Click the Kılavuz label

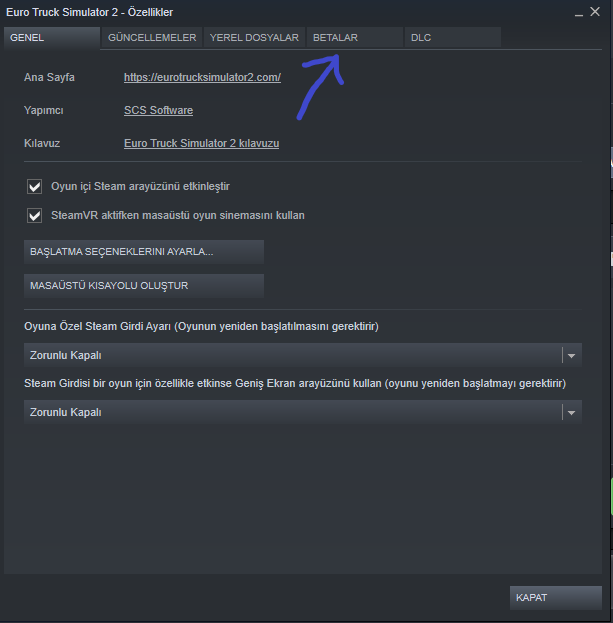point(42,143)
